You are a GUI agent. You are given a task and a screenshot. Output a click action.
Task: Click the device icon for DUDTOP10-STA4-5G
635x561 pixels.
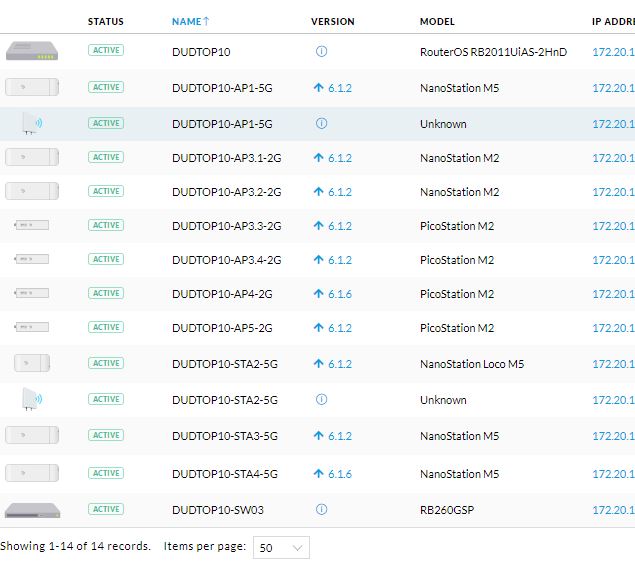pos(32,473)
